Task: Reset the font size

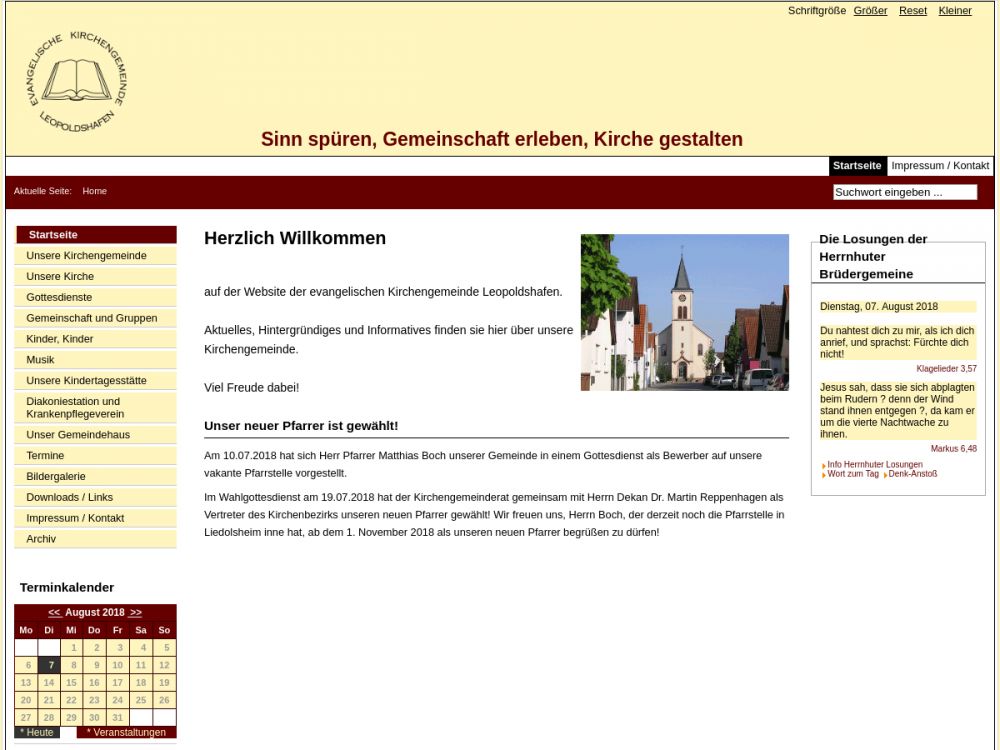Action: coord(912,11)
